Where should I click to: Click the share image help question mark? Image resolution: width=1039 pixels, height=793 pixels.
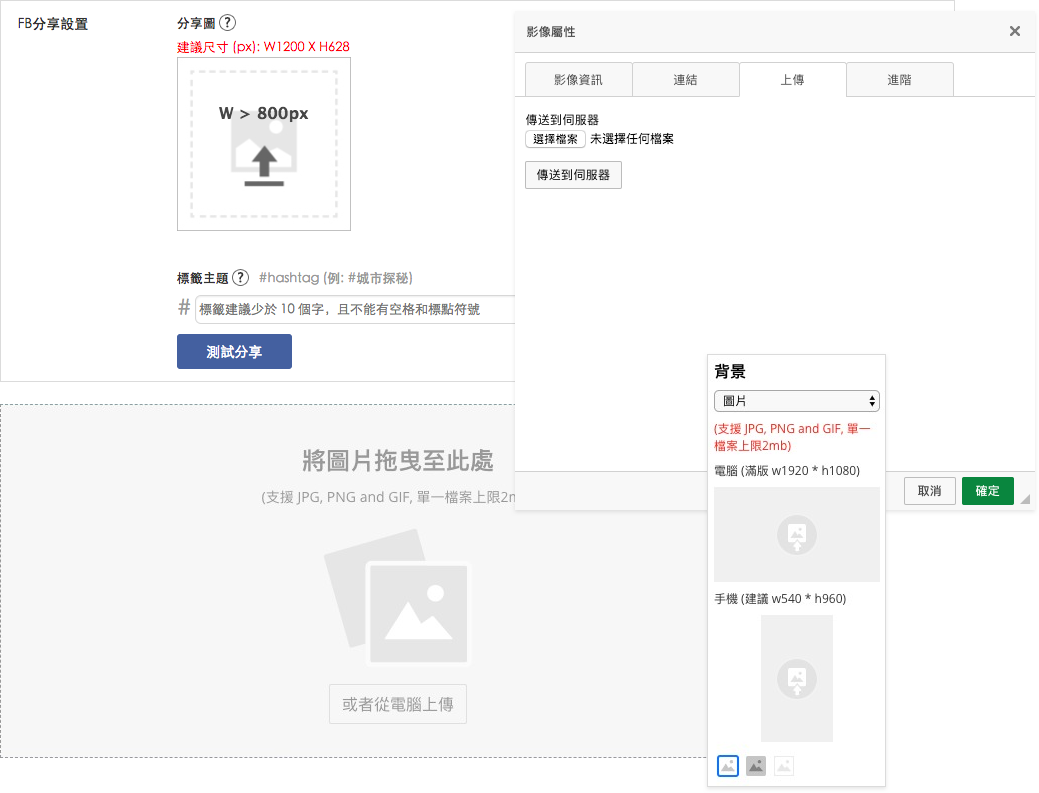click(227, 23)
